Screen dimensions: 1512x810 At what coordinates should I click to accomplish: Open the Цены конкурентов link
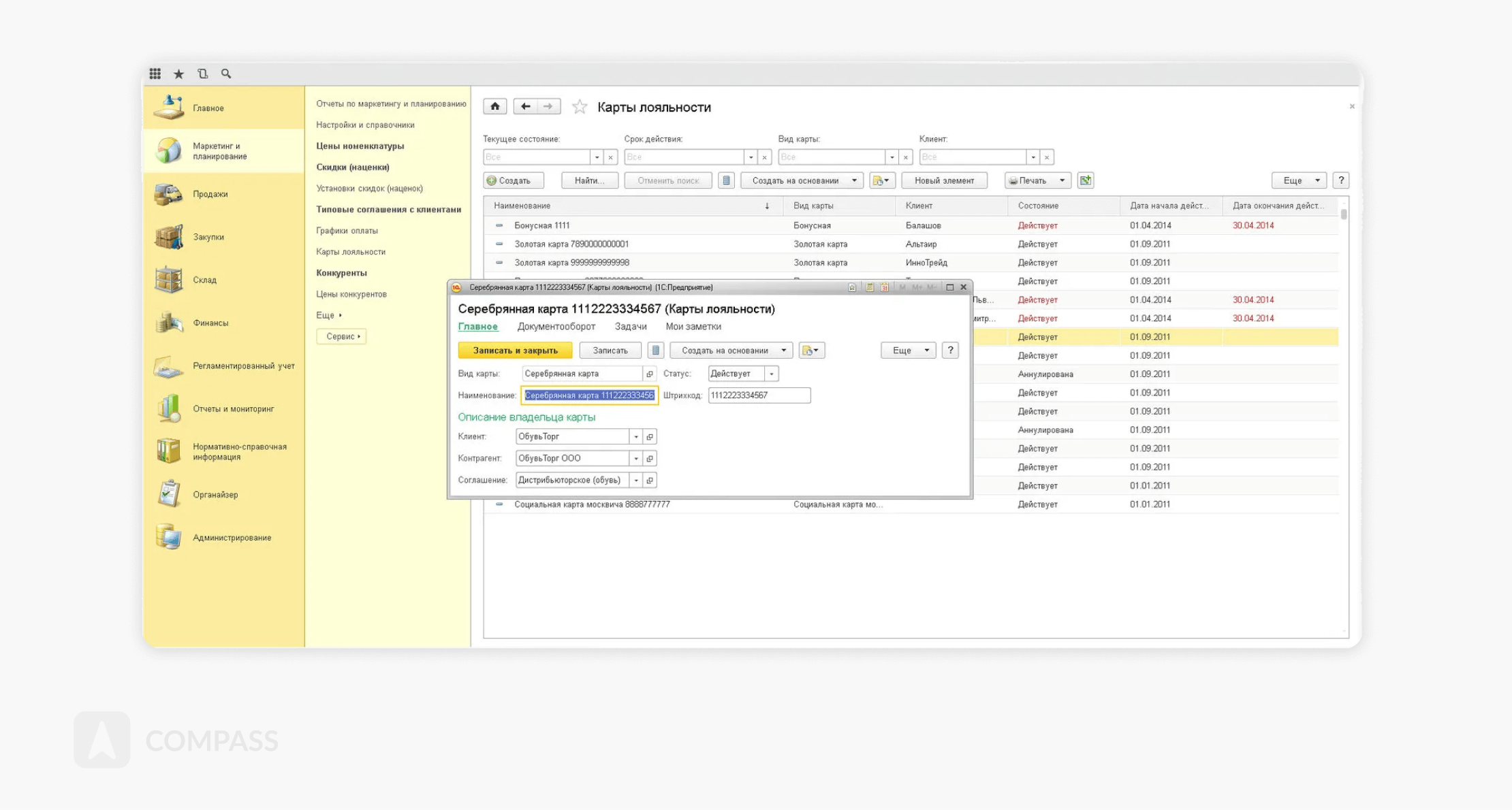tap(351, 294)
